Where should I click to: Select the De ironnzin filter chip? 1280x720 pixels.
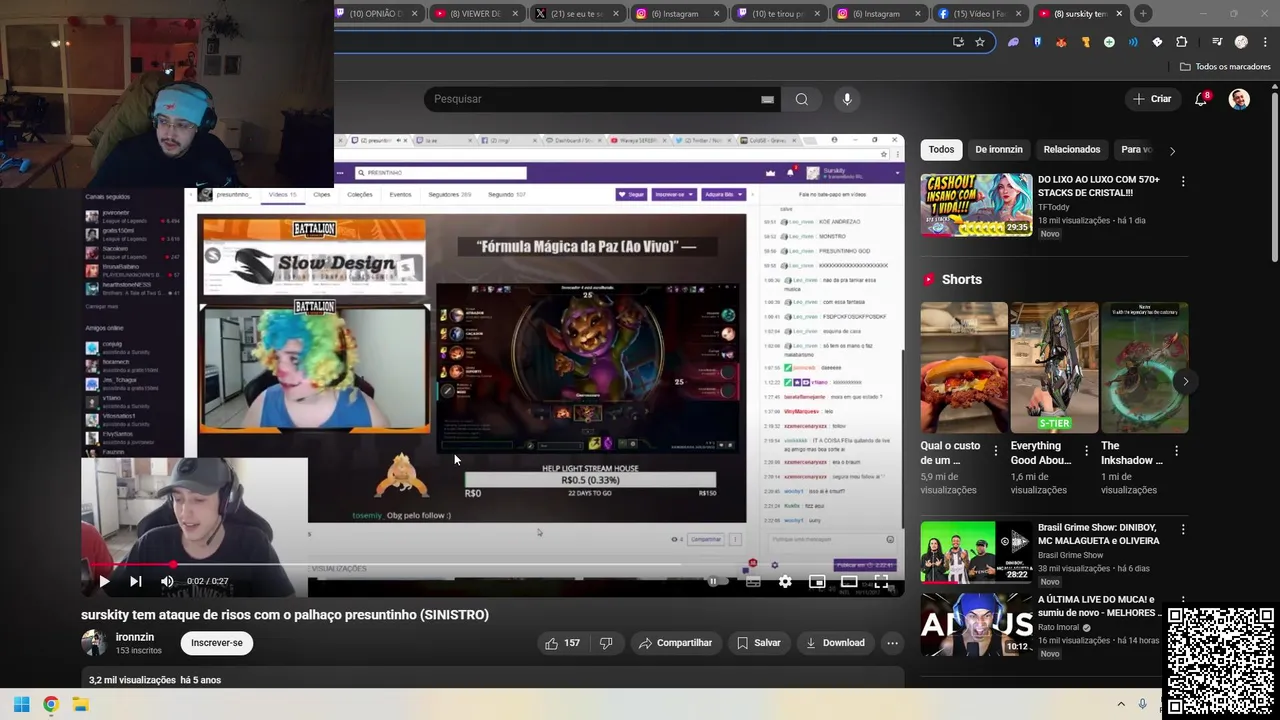[999, 149]
